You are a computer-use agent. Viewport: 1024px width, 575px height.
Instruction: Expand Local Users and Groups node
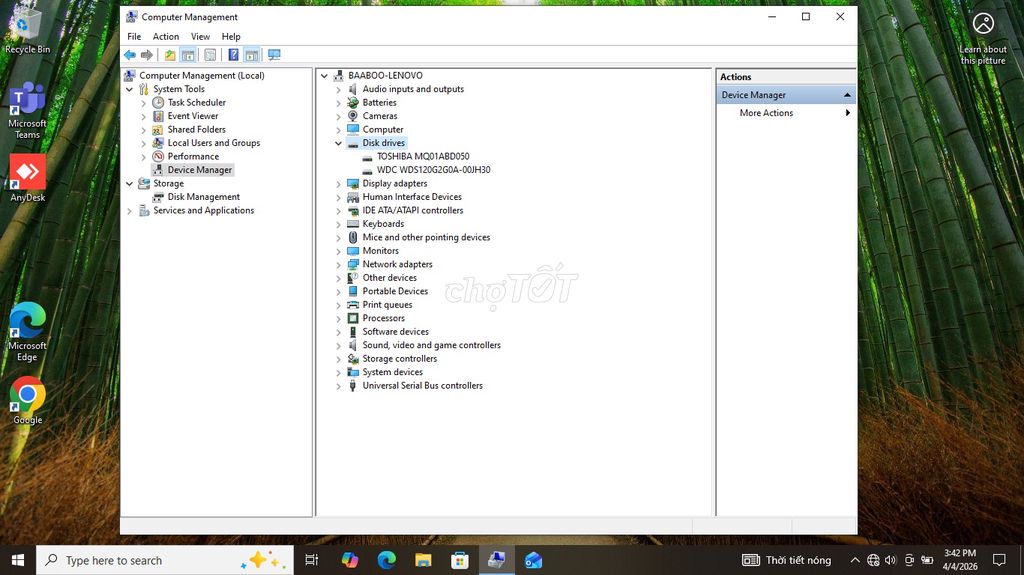click(x=144, y=143)
